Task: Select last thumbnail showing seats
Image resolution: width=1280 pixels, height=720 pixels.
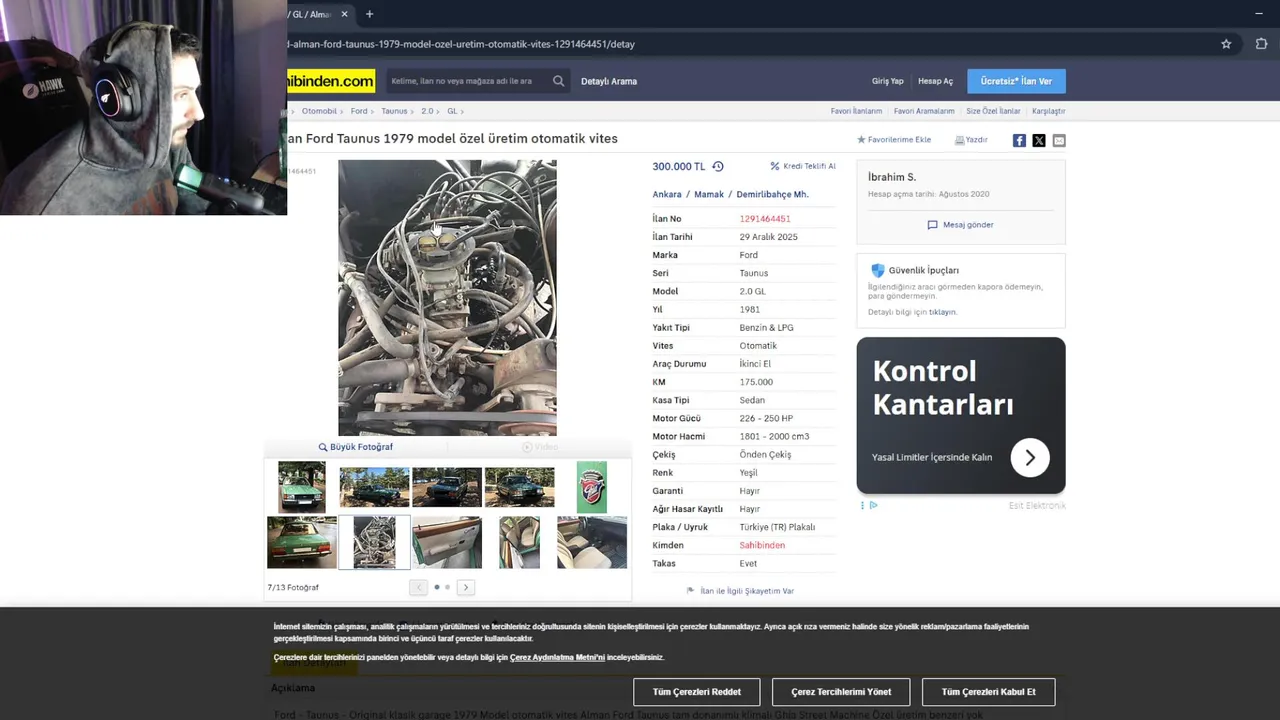Action: [x=592, y=542]
